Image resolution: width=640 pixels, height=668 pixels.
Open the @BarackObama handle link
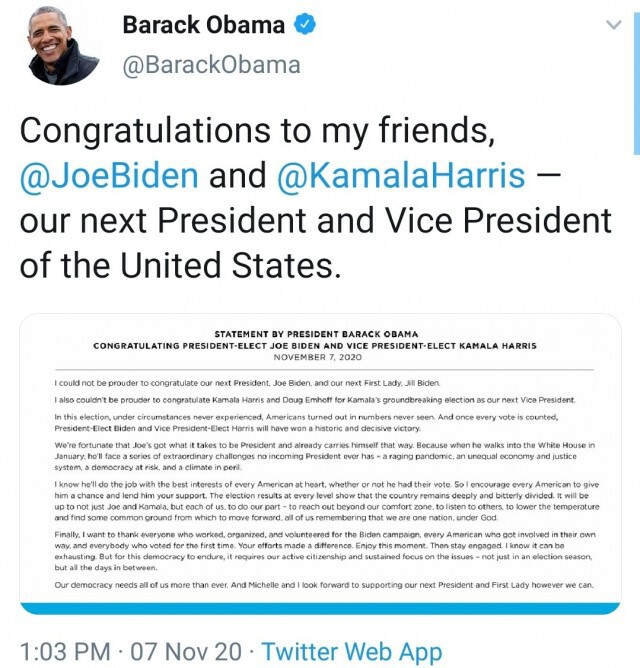tap(212, 65)
